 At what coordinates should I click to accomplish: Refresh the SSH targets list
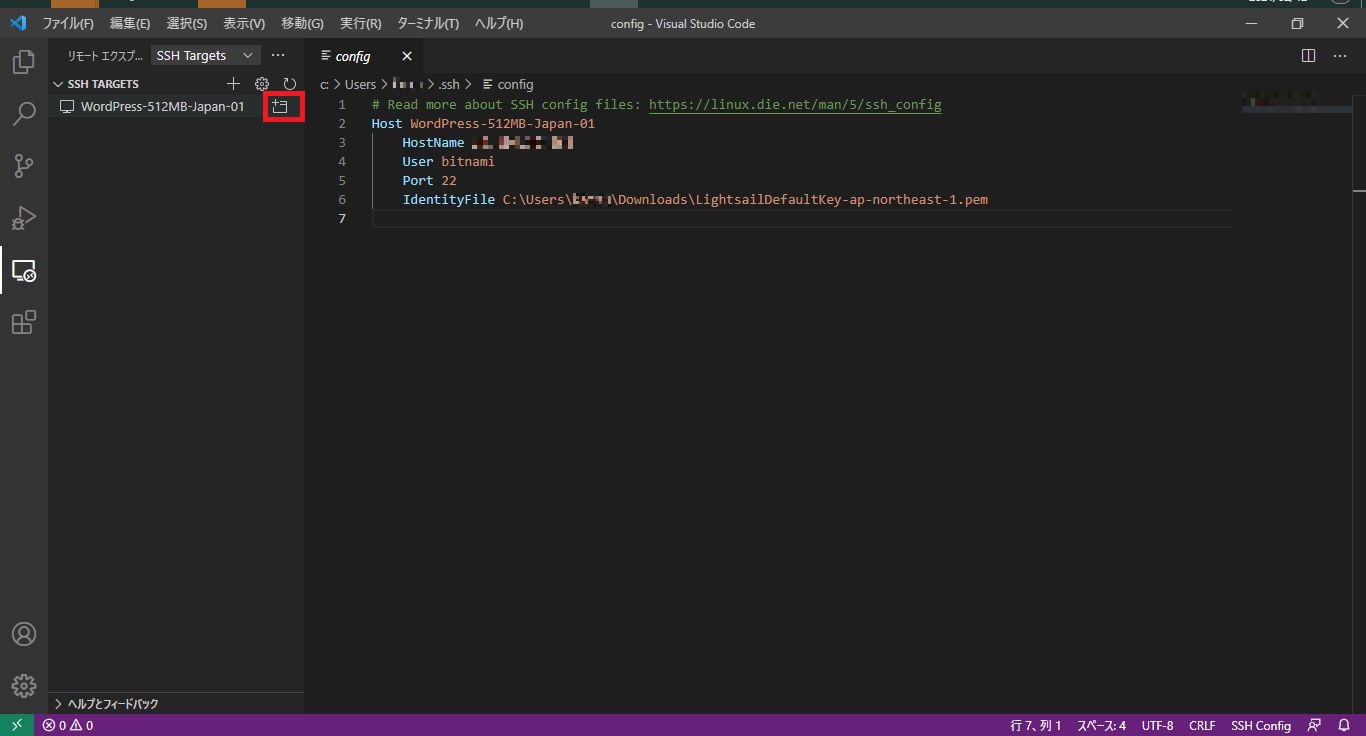click(x=290, y=83)
